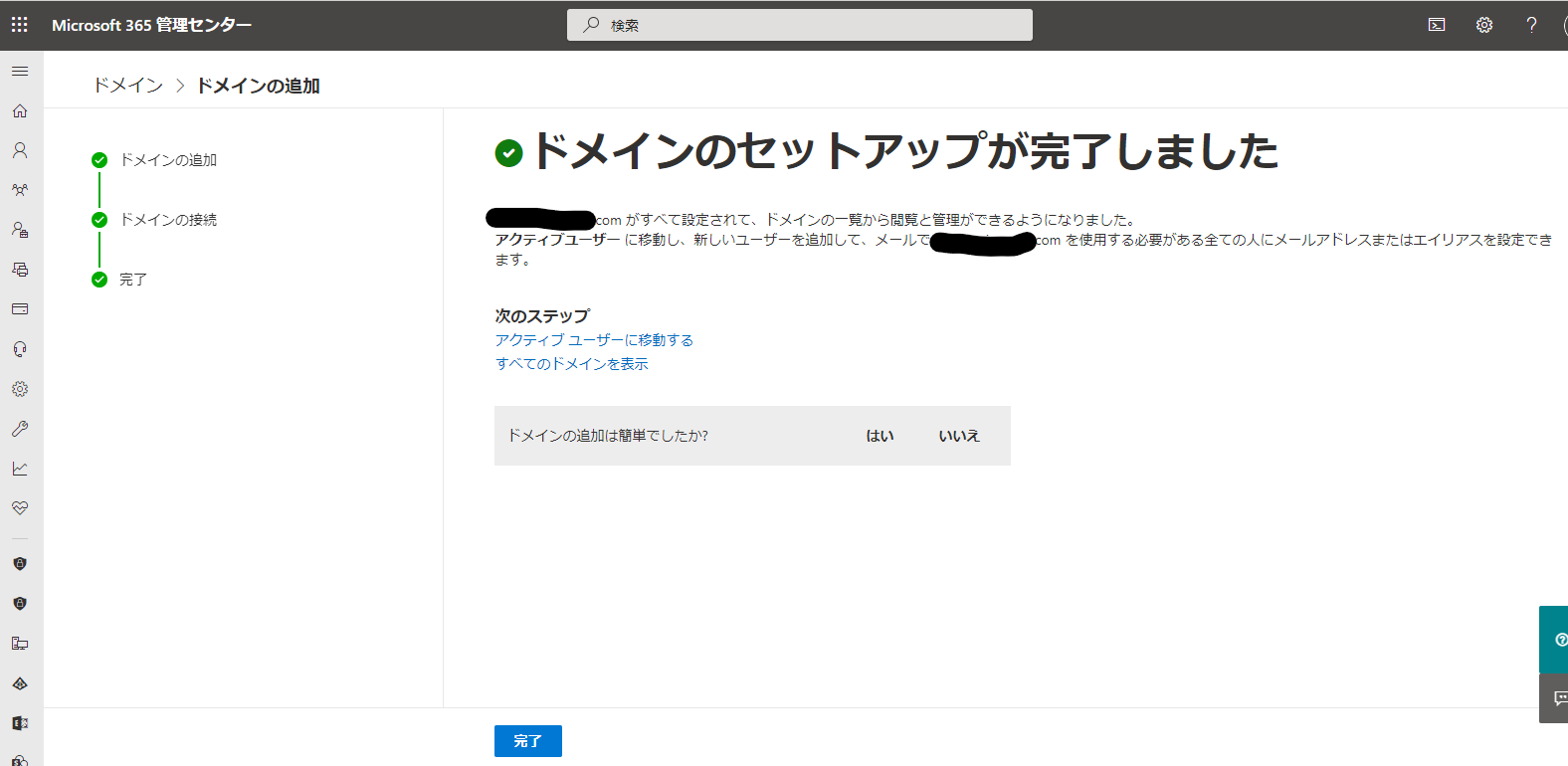Image resolution: width=1568 pixels, height=766 pixels.
Task: Open Azure Active Directory diamond icon
Action: [20, 683]
